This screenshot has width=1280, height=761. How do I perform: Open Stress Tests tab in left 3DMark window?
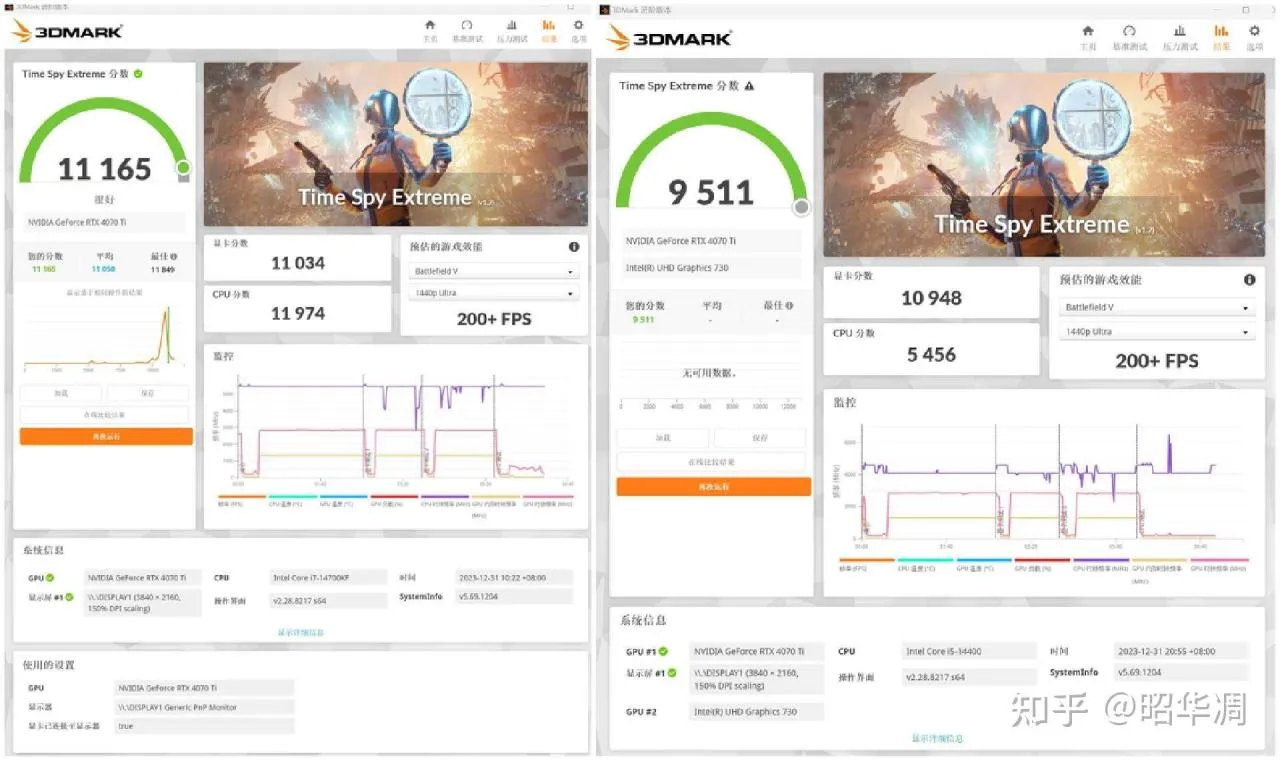512,30
